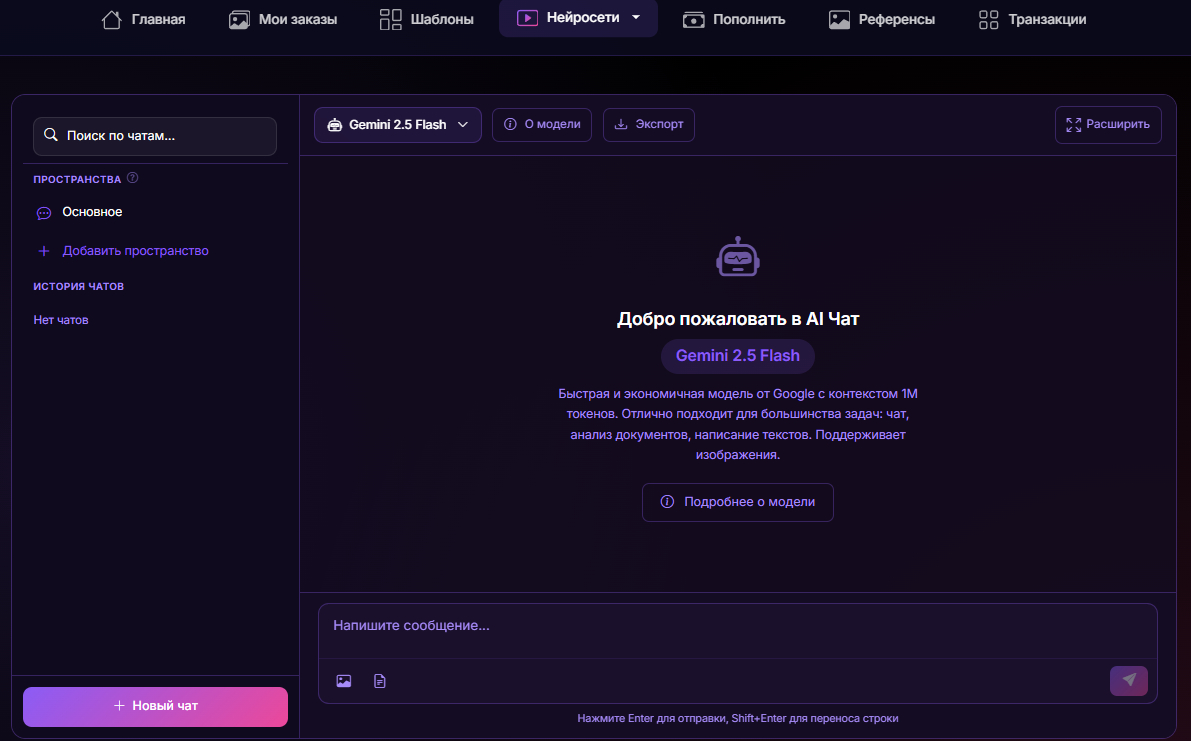Click Добавить пространство link
This screenshot has height=741, width=1191.
click(x=135, y=251)
